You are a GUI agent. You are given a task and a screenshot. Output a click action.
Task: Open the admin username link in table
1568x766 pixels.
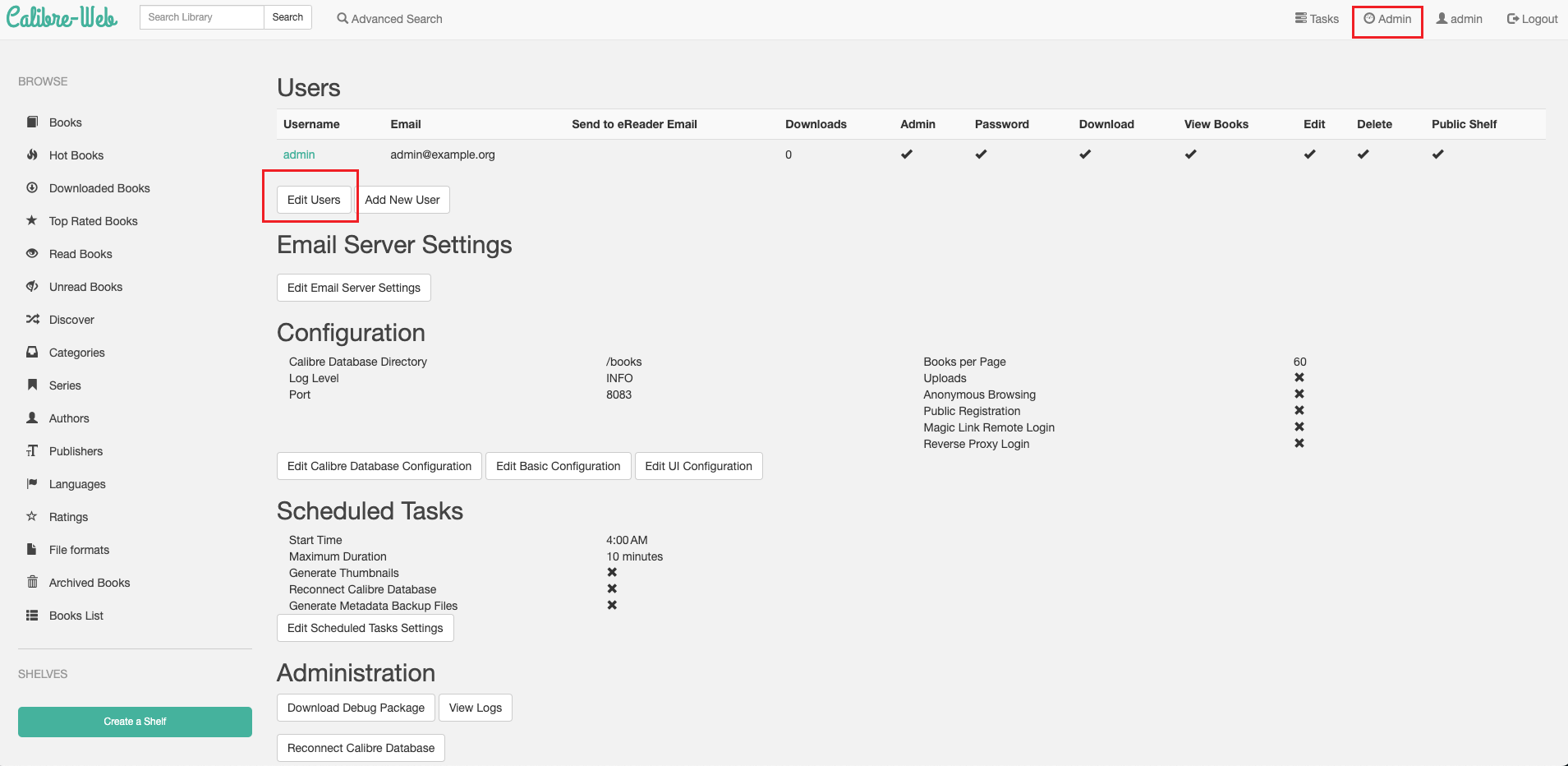[299, 155]
